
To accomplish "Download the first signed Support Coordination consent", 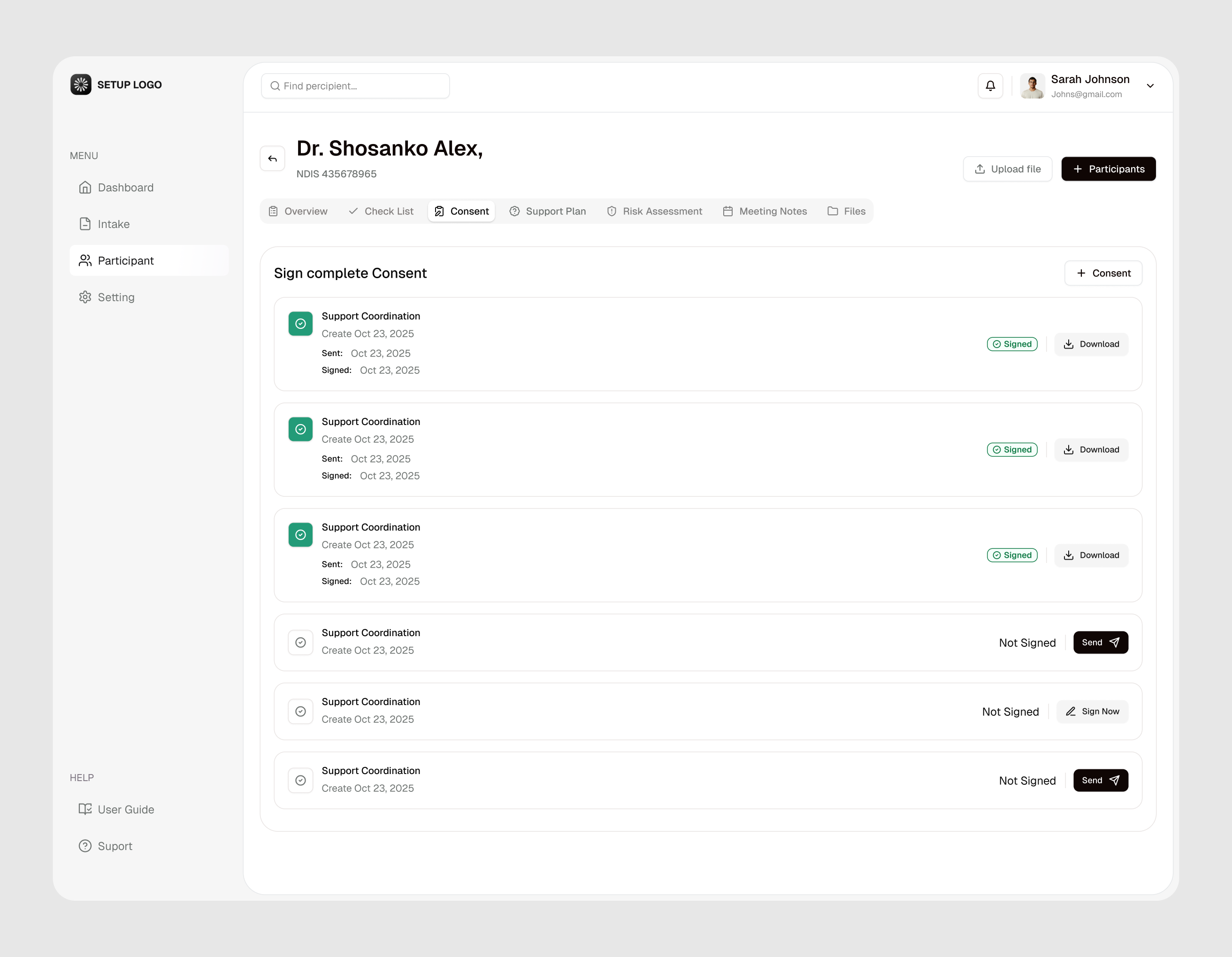I will [x=1091, y=343].
